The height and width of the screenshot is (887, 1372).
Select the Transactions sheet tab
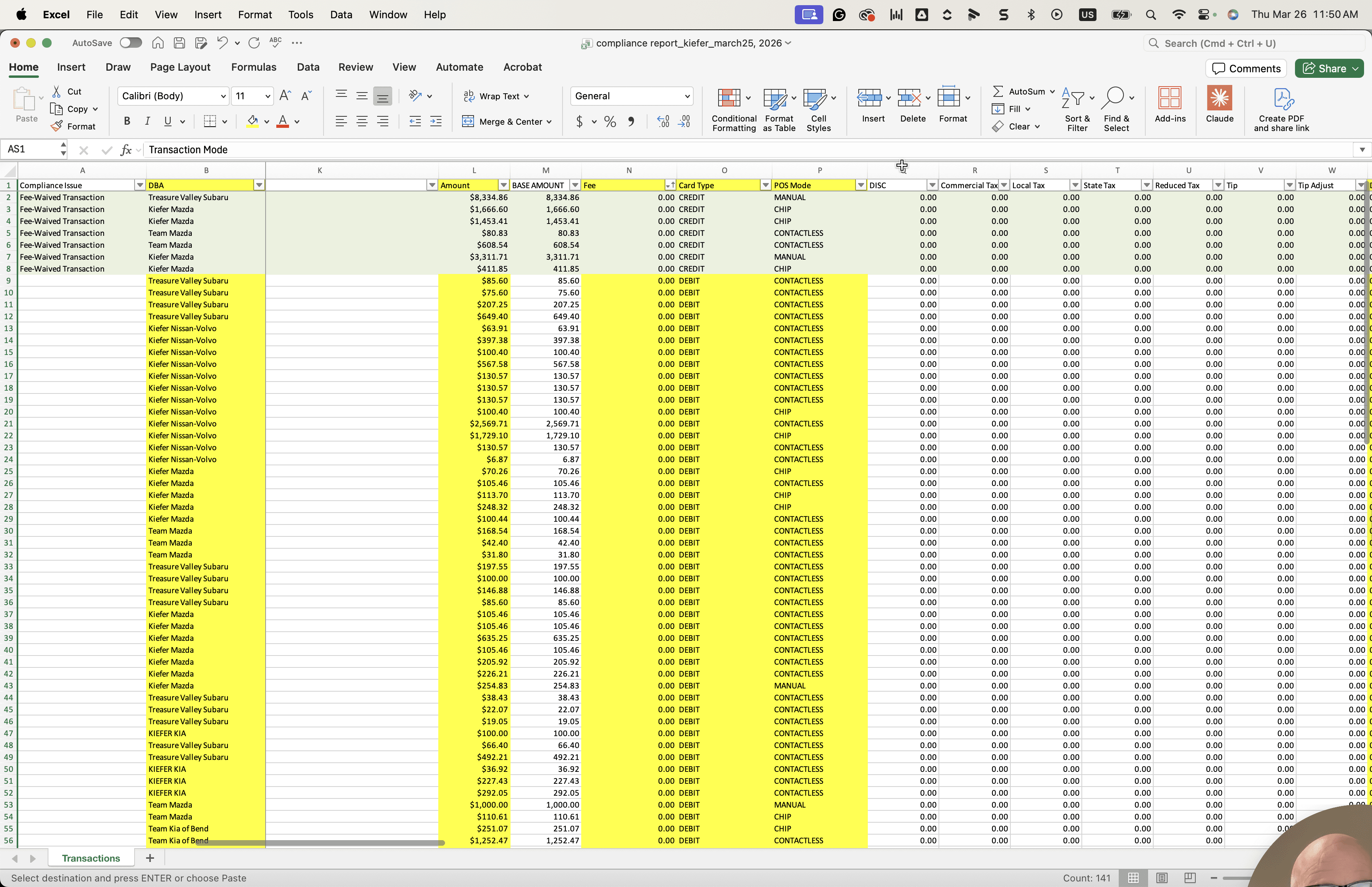(91, 858)
